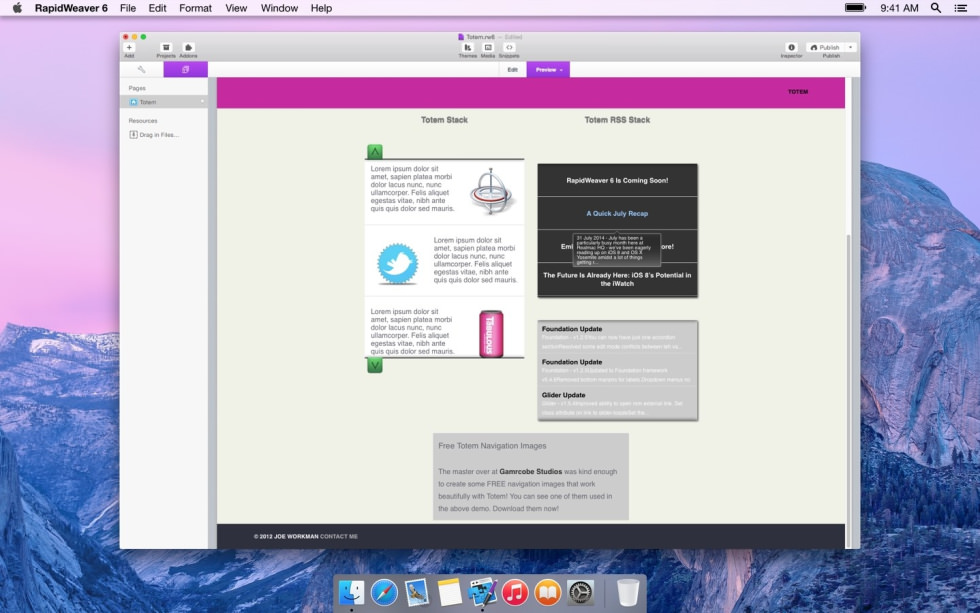Click CONTACT ME footer link
980x613 pixels.
[339, 536]
